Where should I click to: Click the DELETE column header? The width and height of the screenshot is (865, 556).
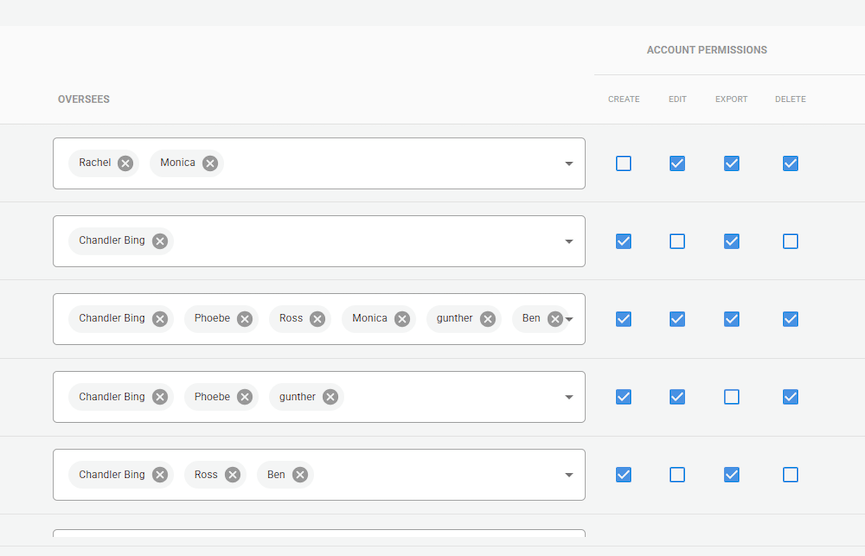click(x=790, y=99)
